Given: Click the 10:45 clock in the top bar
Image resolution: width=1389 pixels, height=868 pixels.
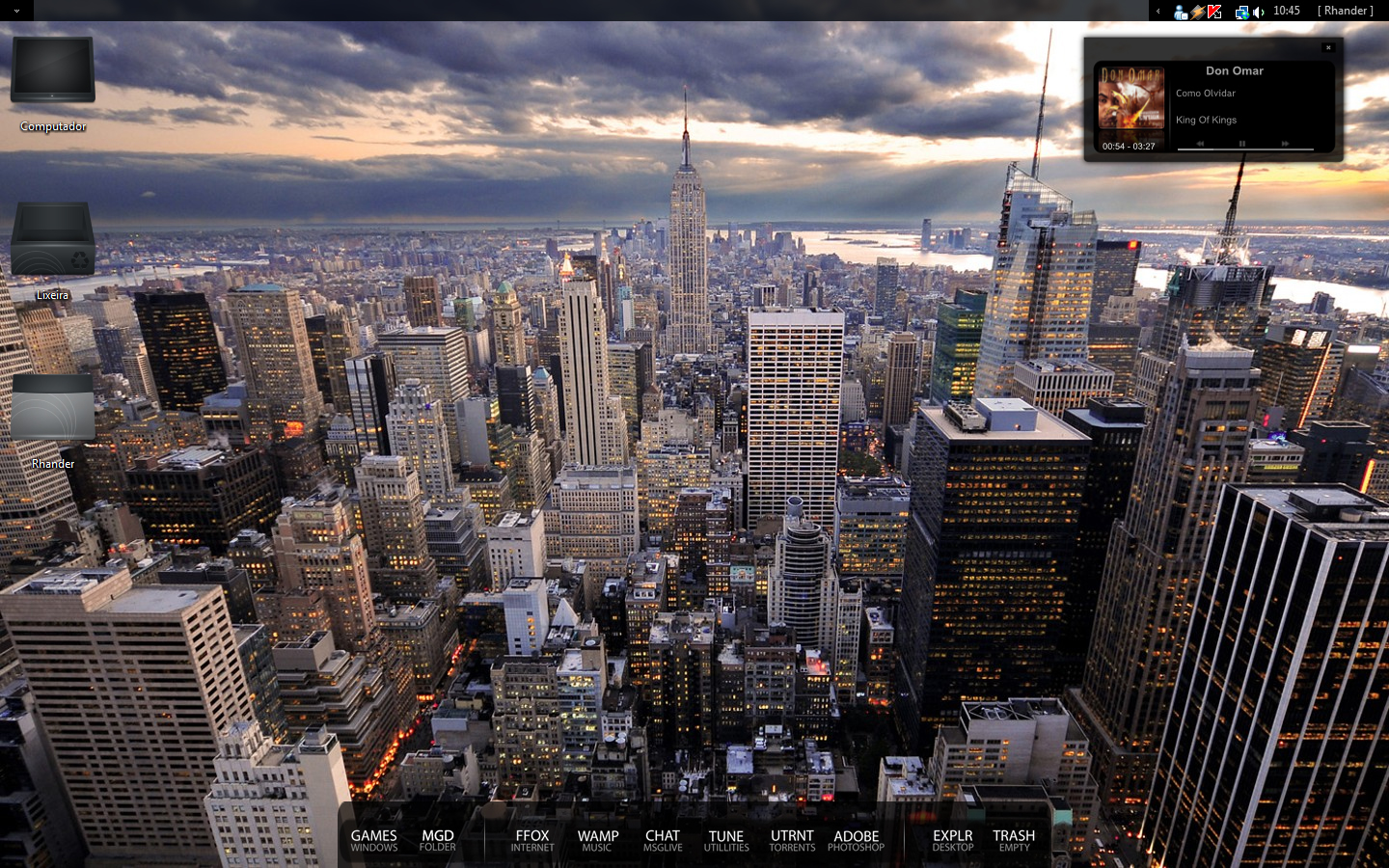Looking at the screenshot, I should pos(1287,11).
